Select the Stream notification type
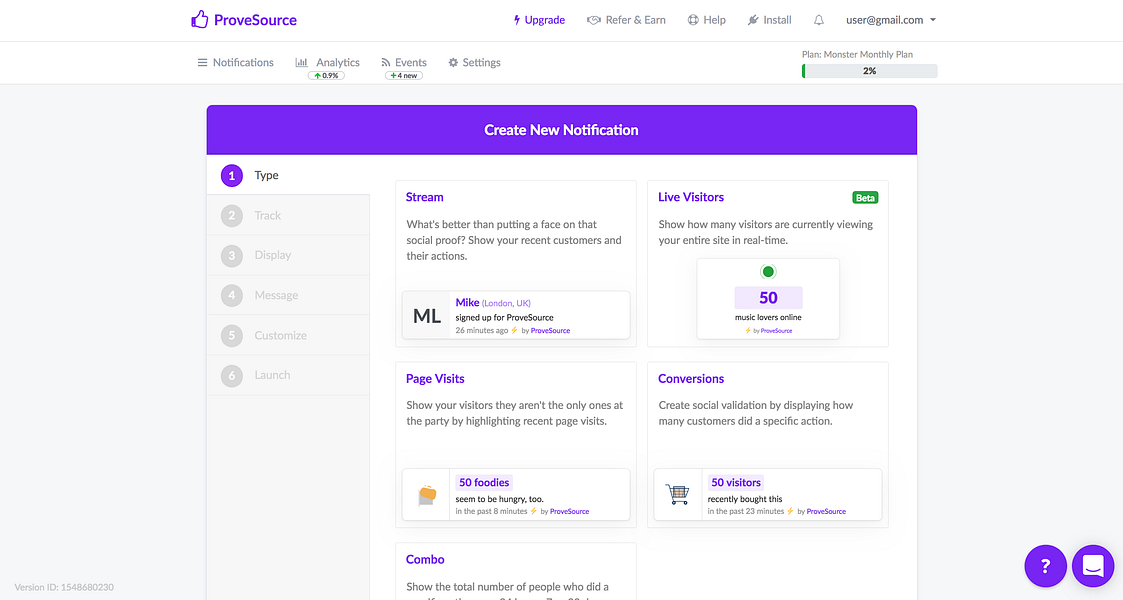This screenshot has height=600, width=1123. coord(515,263)
